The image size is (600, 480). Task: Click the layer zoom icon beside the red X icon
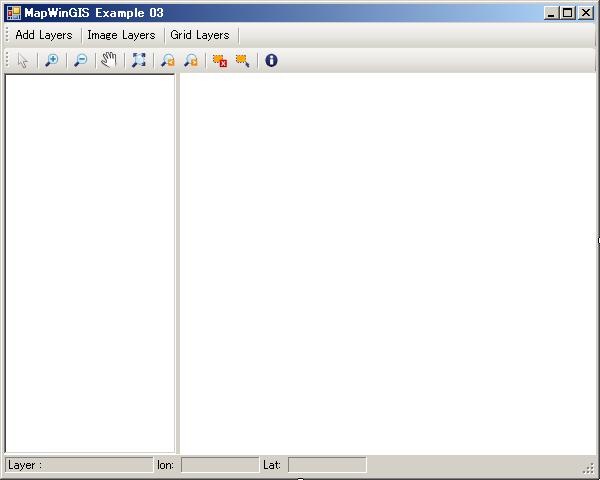[242, 60]
